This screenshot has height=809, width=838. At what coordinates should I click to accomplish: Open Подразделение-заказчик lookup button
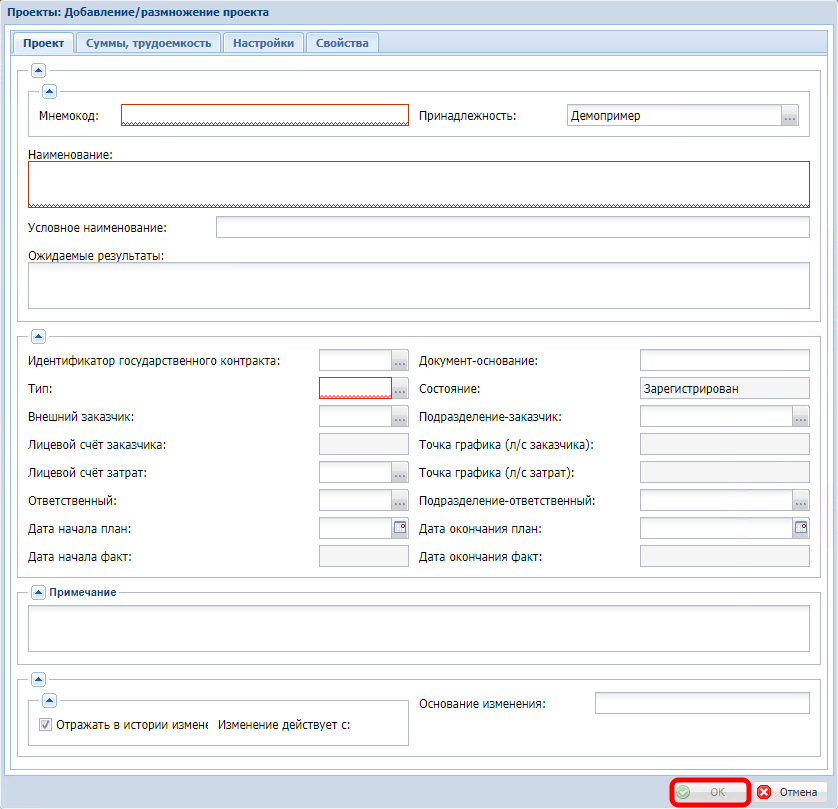pyautogui.click(x=800, y=416)
